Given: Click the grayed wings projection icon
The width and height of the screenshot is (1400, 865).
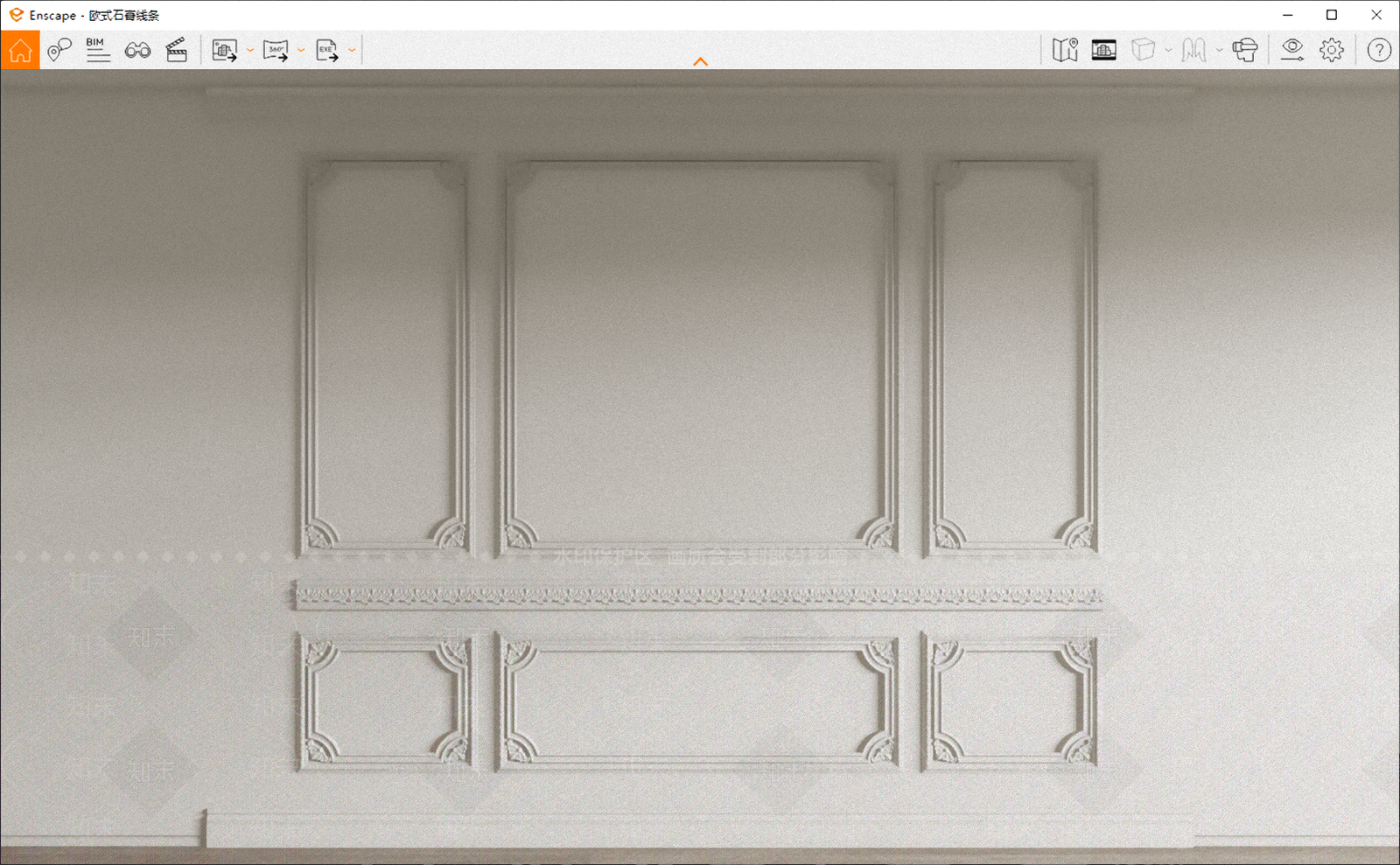Looking at the screenshot, I should tap(1193, 50).
